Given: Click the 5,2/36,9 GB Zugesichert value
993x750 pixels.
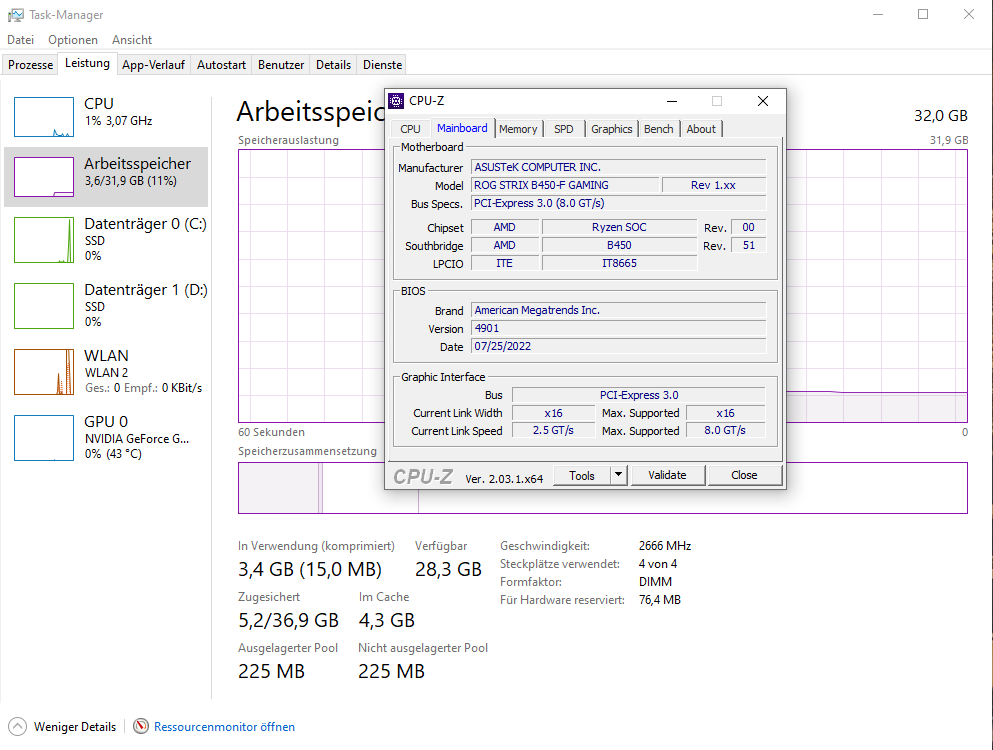Looking at the screenshot, I should (289, 620).
